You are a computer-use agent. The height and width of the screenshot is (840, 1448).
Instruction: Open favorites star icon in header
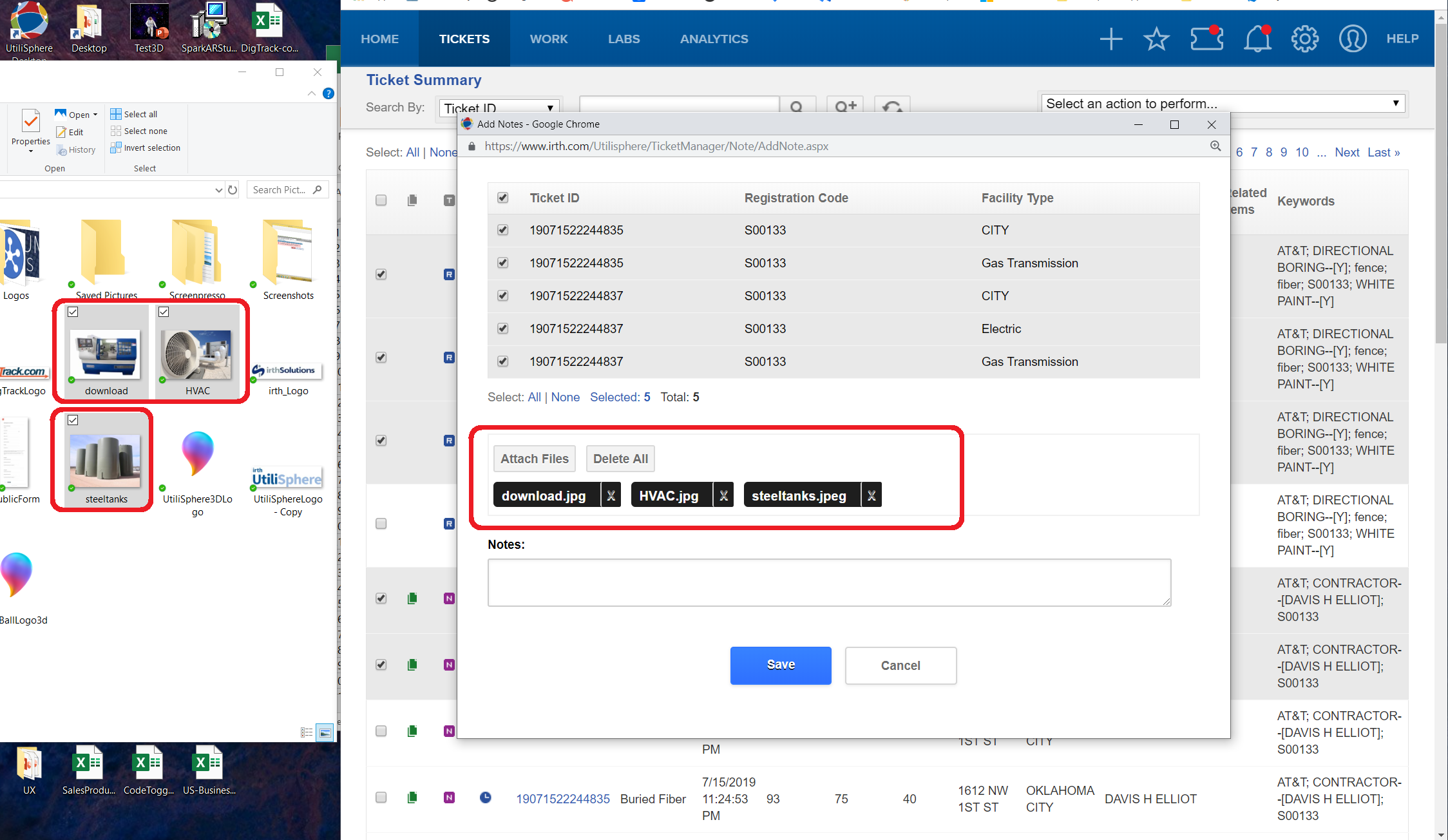click(x=1156, y=39)
